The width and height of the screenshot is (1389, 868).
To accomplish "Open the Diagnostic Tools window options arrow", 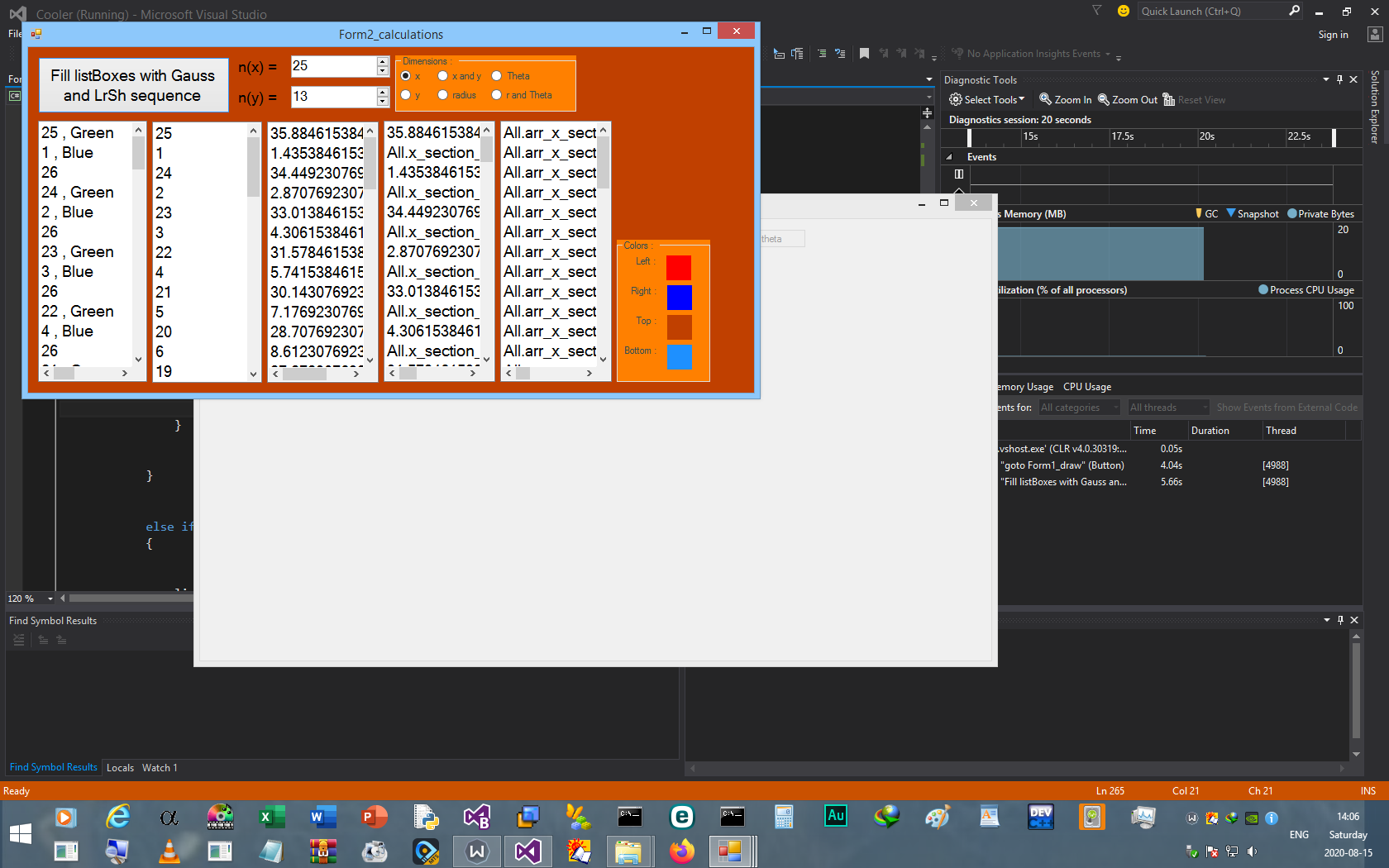I will [x=1326, y=79].
